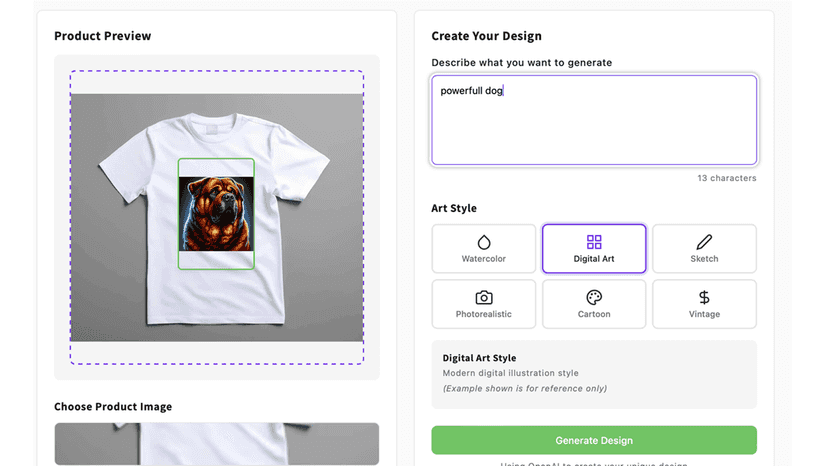Screen dimensions: 828x466
Task: Select the Cartoon style label
Action: (594, 314)
